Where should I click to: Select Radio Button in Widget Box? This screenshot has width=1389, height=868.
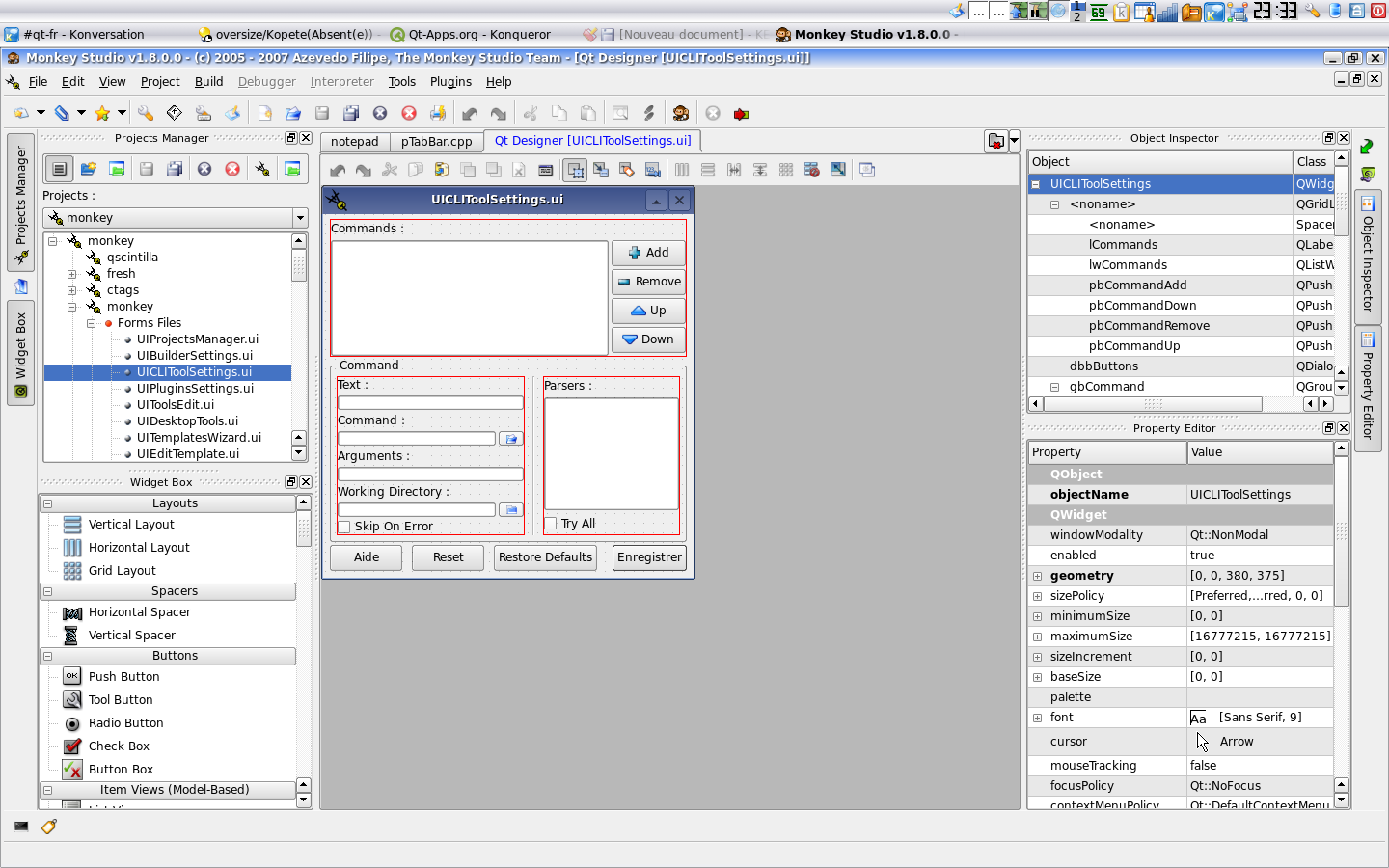point(125,723)
